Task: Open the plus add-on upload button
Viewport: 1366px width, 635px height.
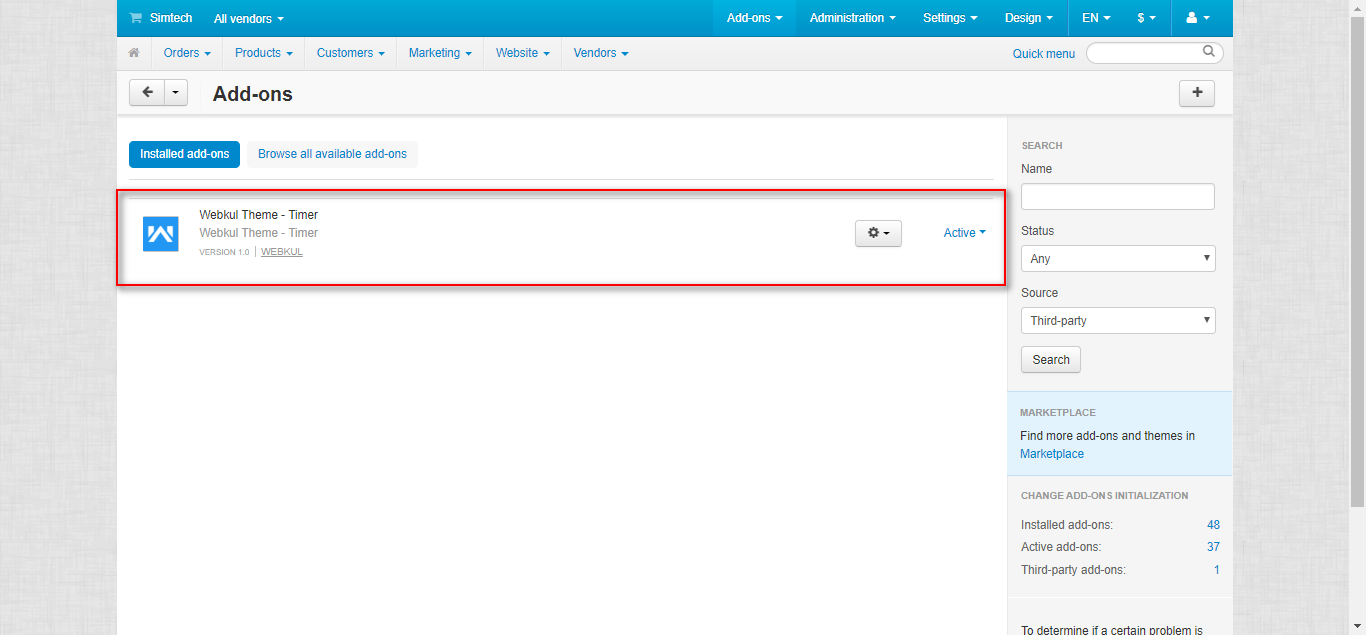Action: pos(1197,93)
